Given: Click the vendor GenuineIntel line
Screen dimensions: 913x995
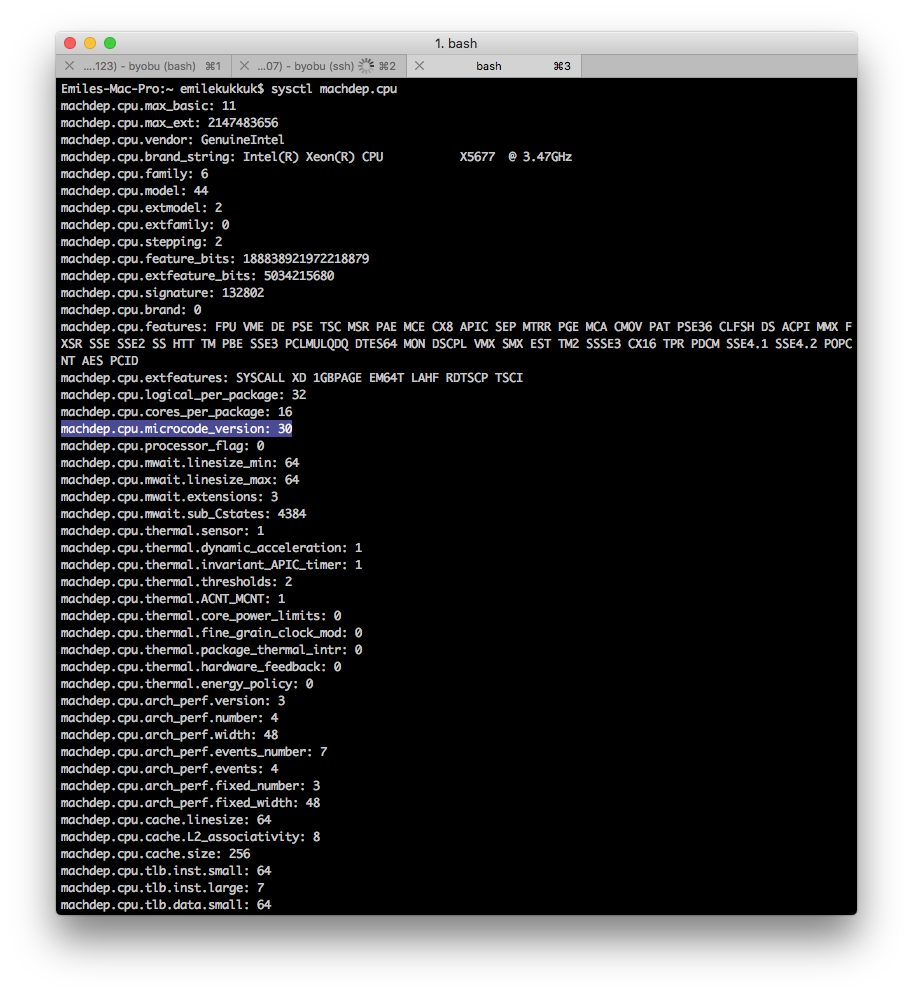Looking at the screenshot, I should click(x=173, y=140).
